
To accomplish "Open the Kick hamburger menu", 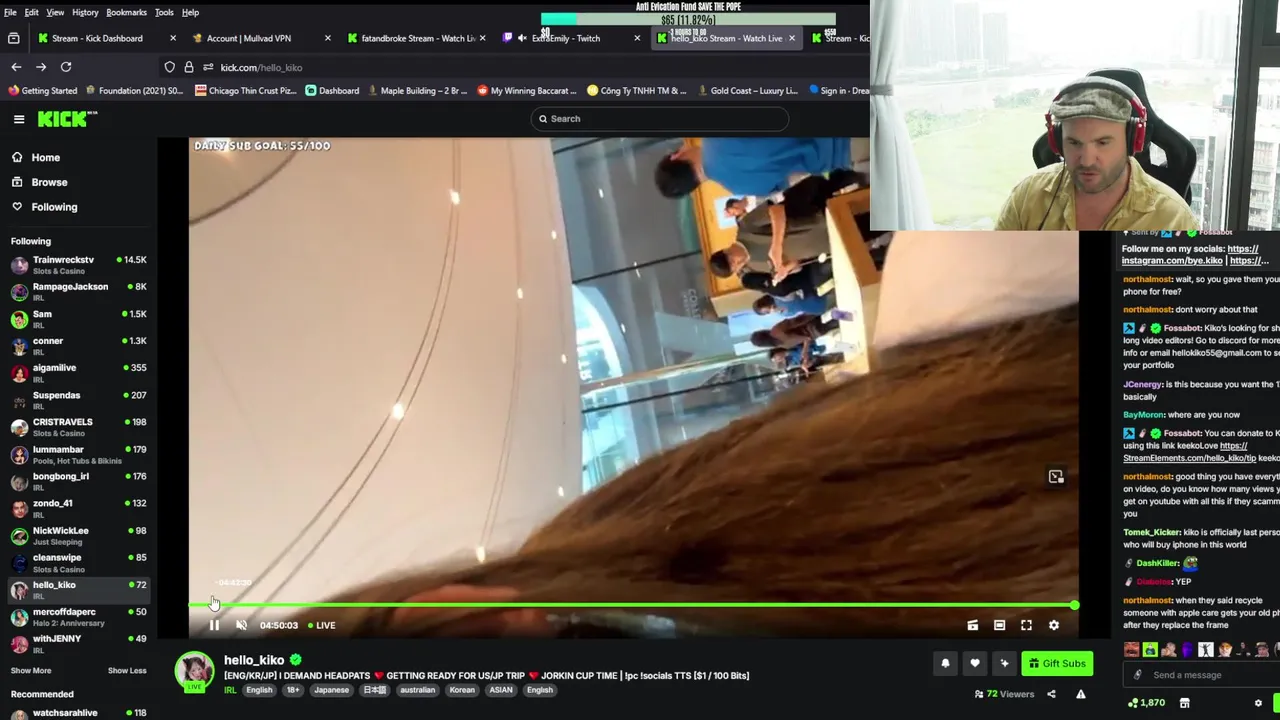I will [19, 119].
